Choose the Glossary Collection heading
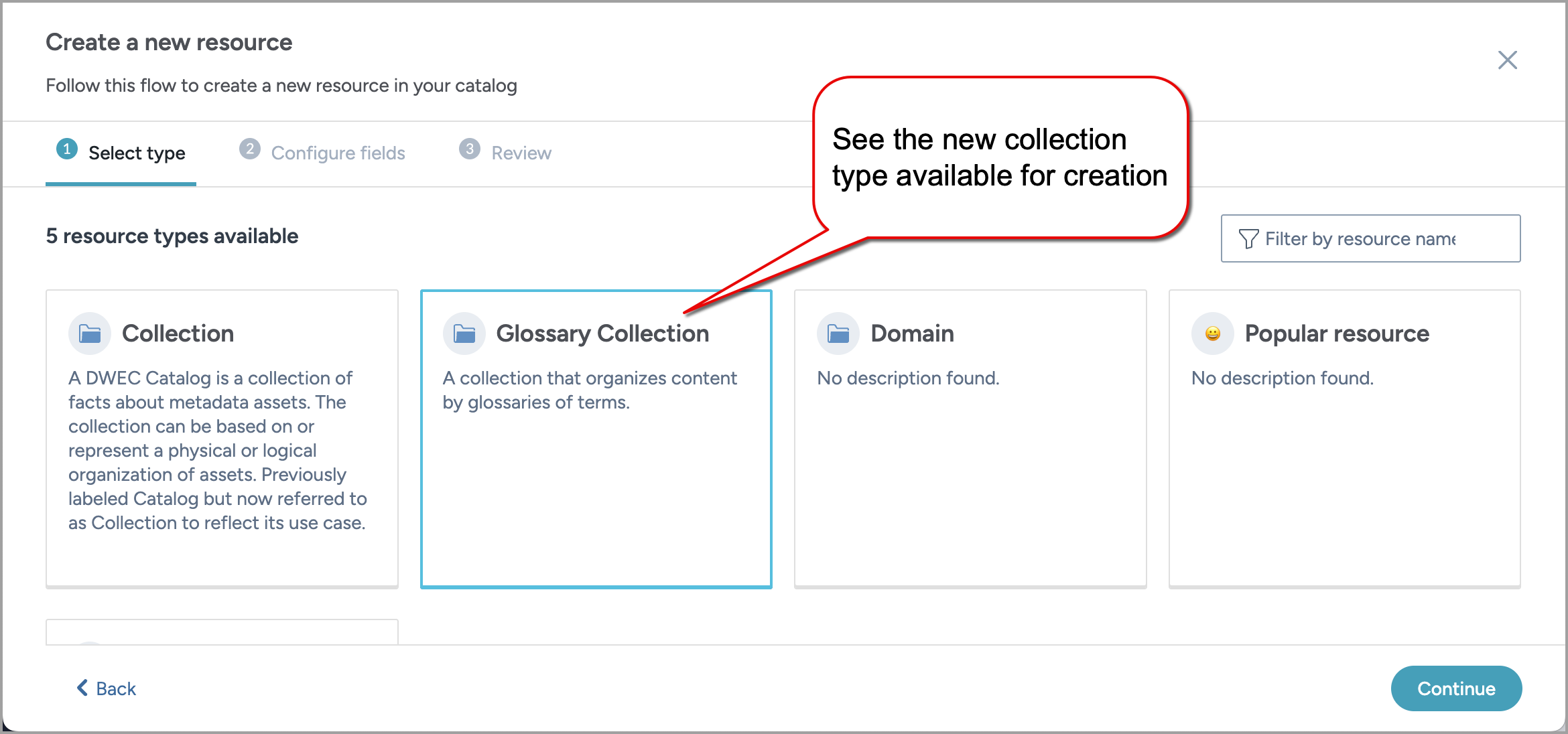 tap(602, 334)
